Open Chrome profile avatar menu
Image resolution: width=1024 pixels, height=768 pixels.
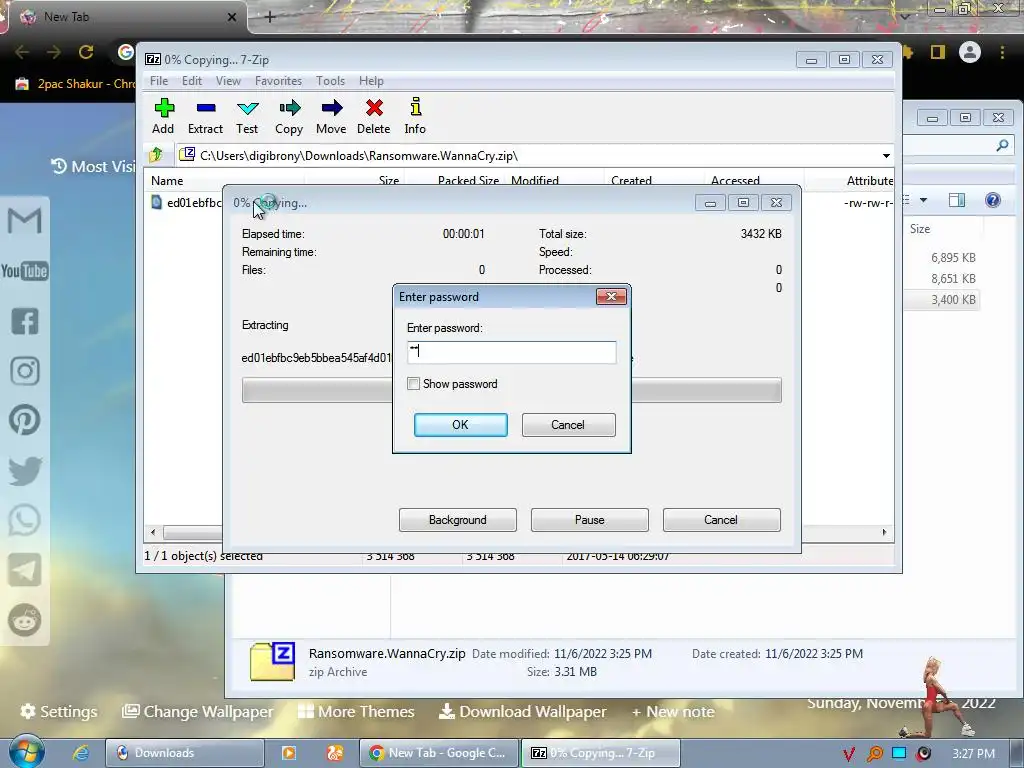970,52
